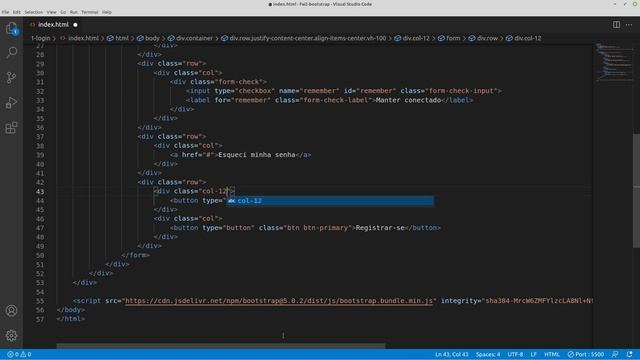Open the Terminal menu
The width and height of the screenshot is (640, 360).
point(89,12)
